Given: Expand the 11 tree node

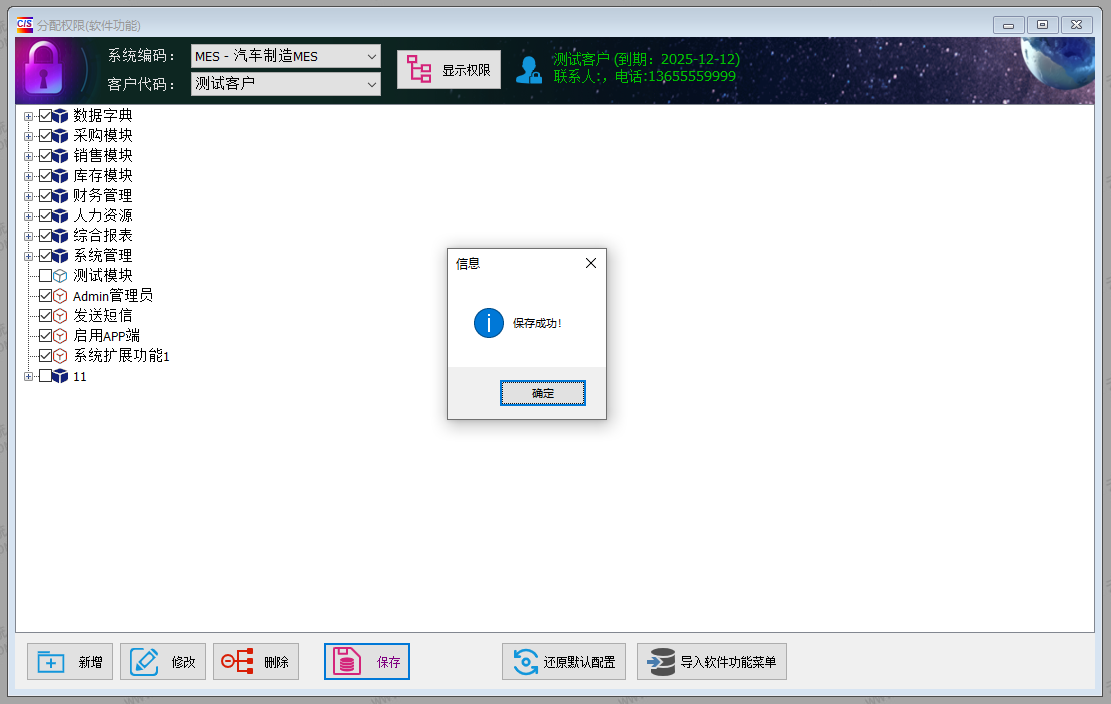Looking at the screenshot, I should point(28,376).
